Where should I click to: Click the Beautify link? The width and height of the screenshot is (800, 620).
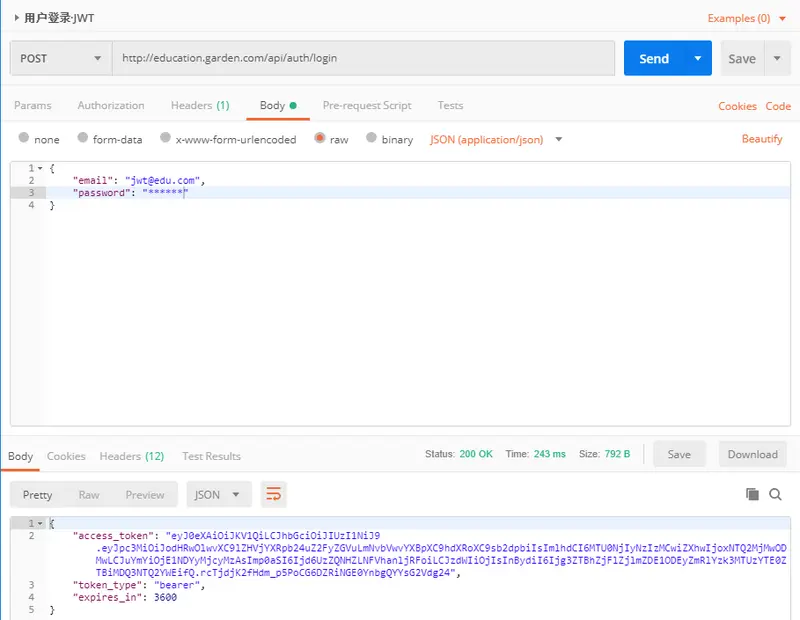tap(762, 139)
